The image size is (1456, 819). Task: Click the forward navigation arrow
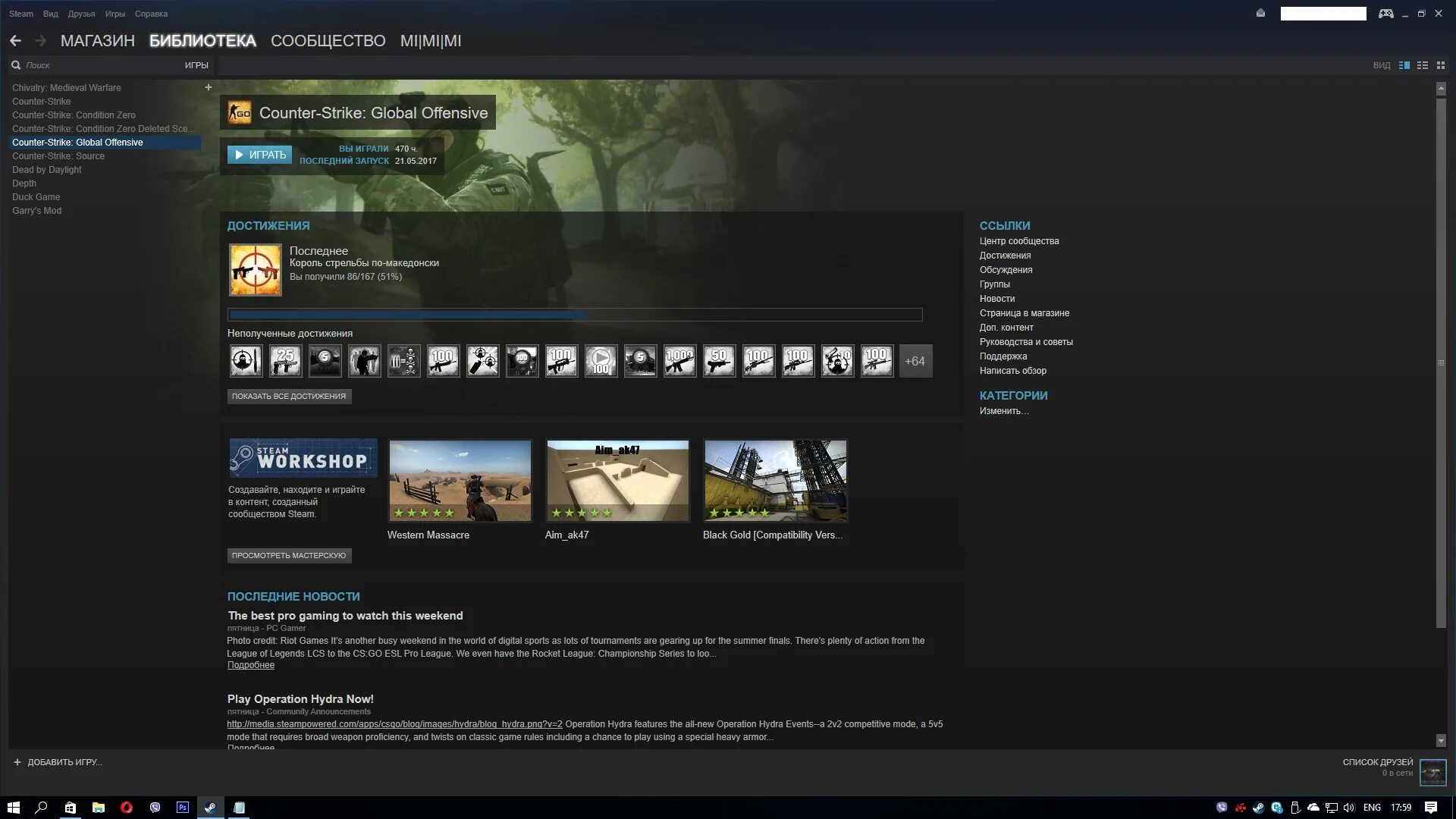pyautogui.click(x=41, y=41)
